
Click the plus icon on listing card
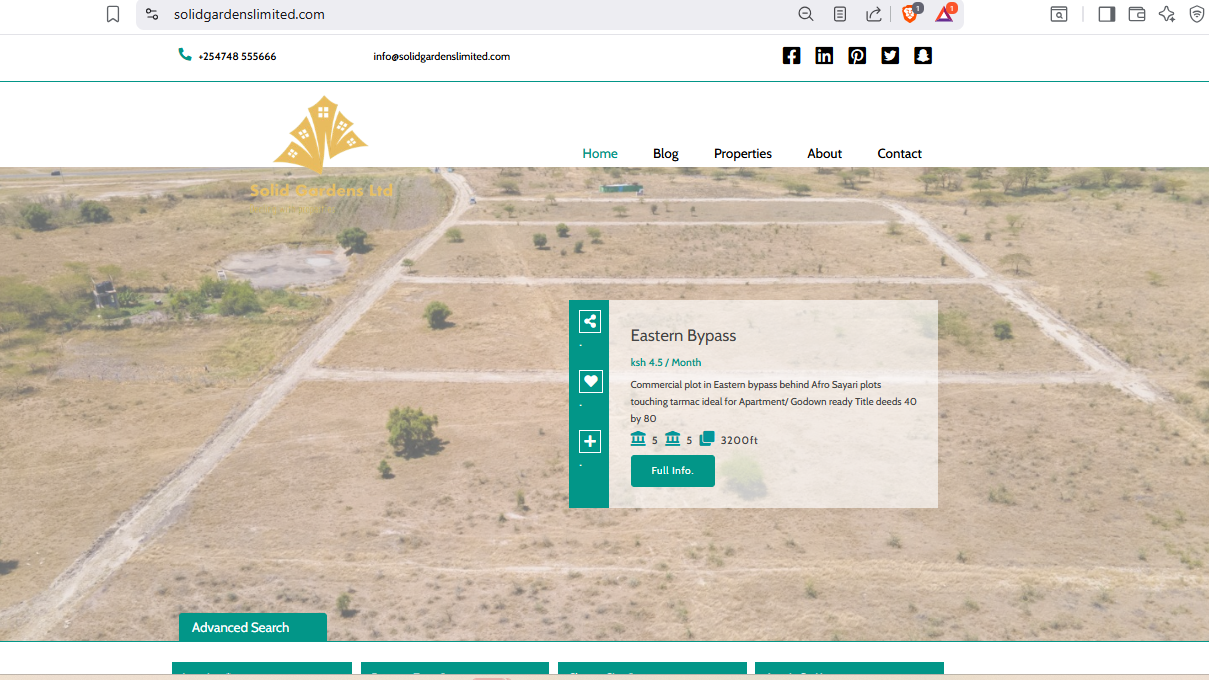(x=590, y=441)
